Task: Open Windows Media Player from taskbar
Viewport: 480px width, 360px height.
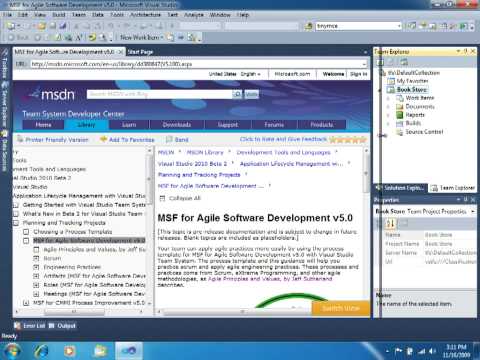Action: tap(70, 351)
